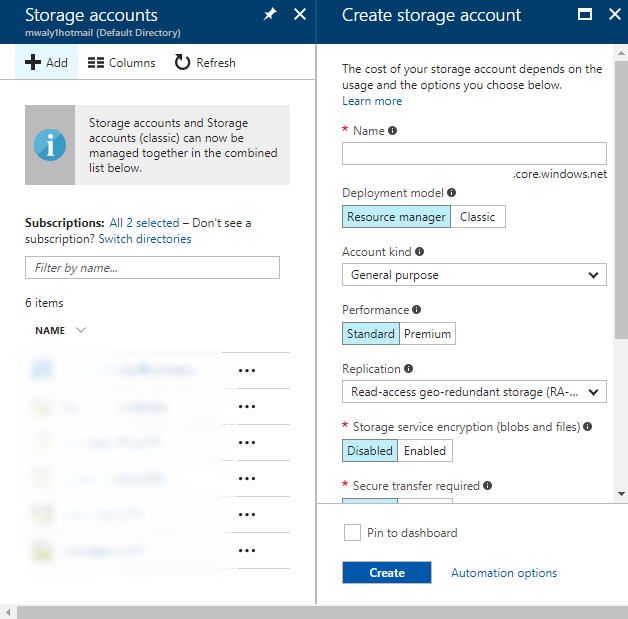Click the '.core.windows.net' suffix text
The width and height of the screenshot is (628, 619).
coord(560,174)
